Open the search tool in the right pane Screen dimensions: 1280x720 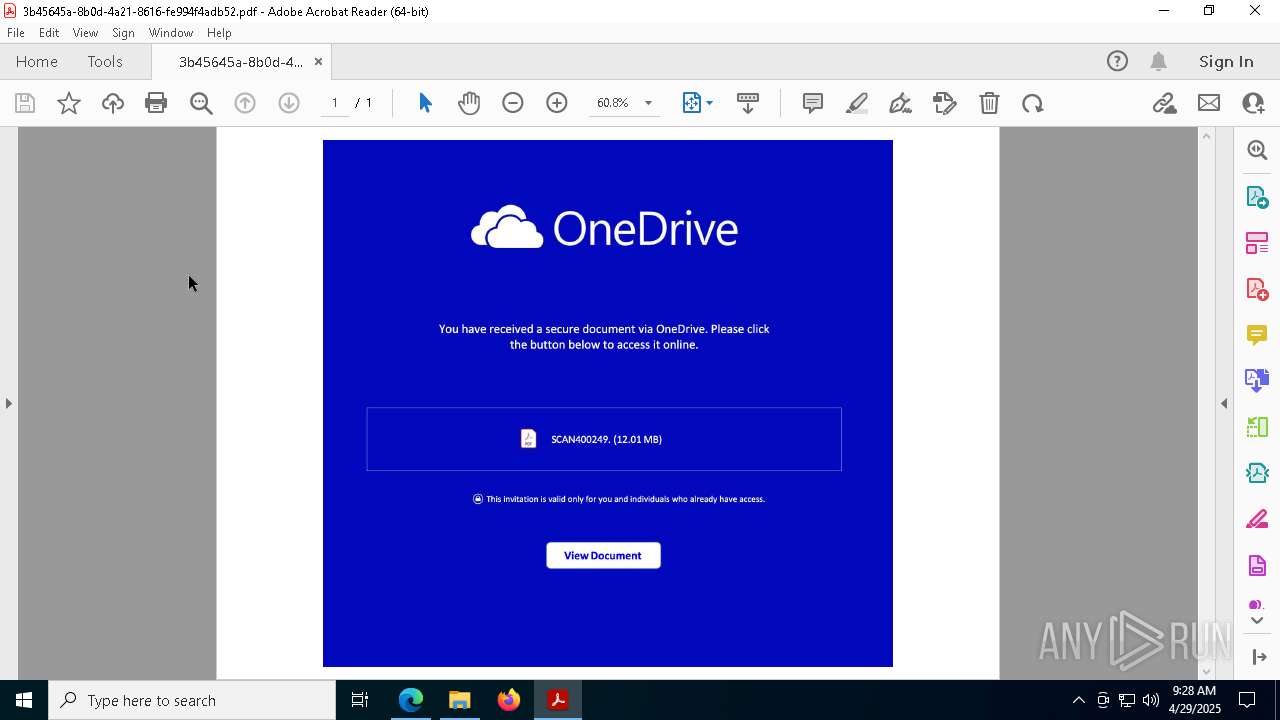point(1257,150)
